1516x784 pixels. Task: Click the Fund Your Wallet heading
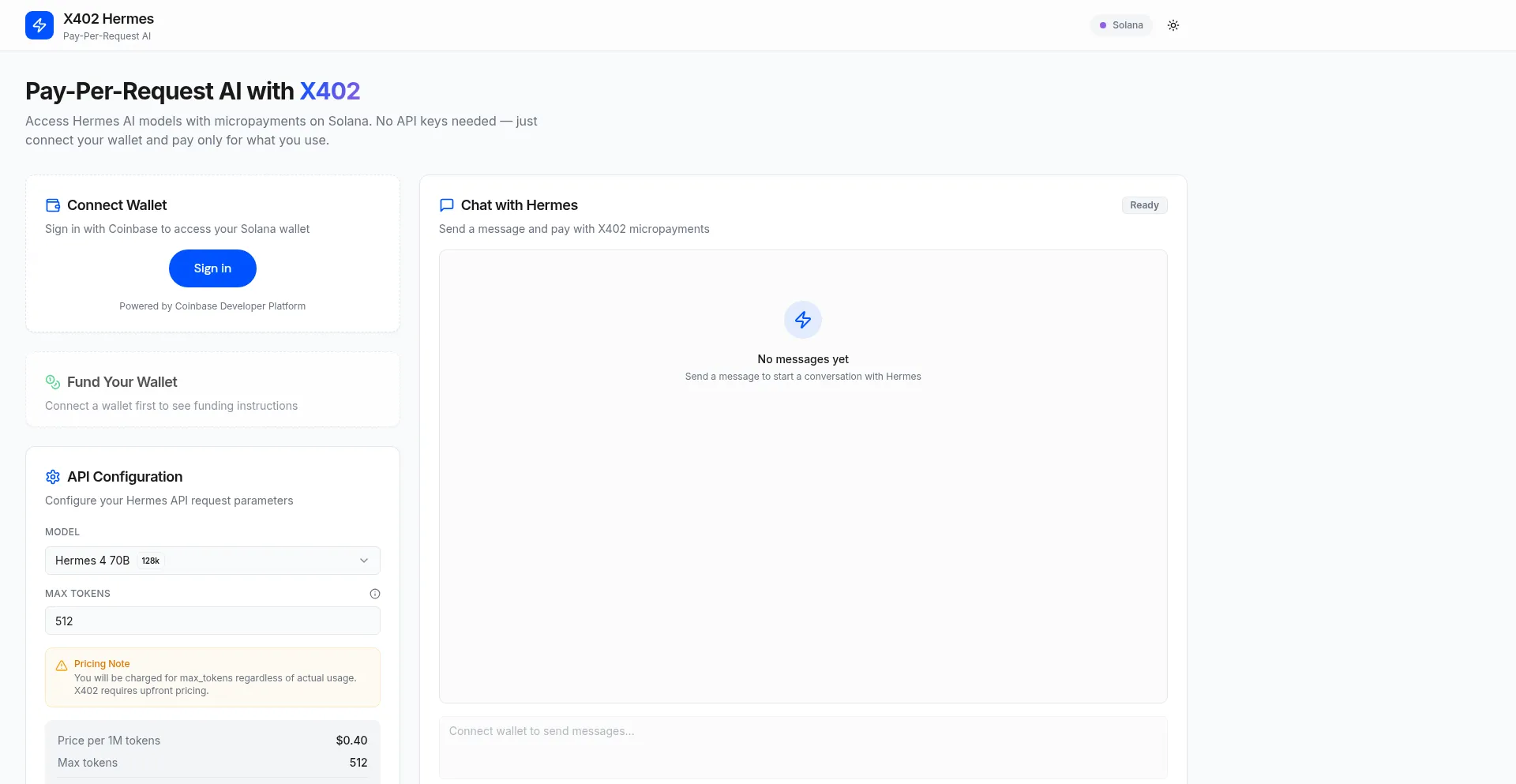122,382
